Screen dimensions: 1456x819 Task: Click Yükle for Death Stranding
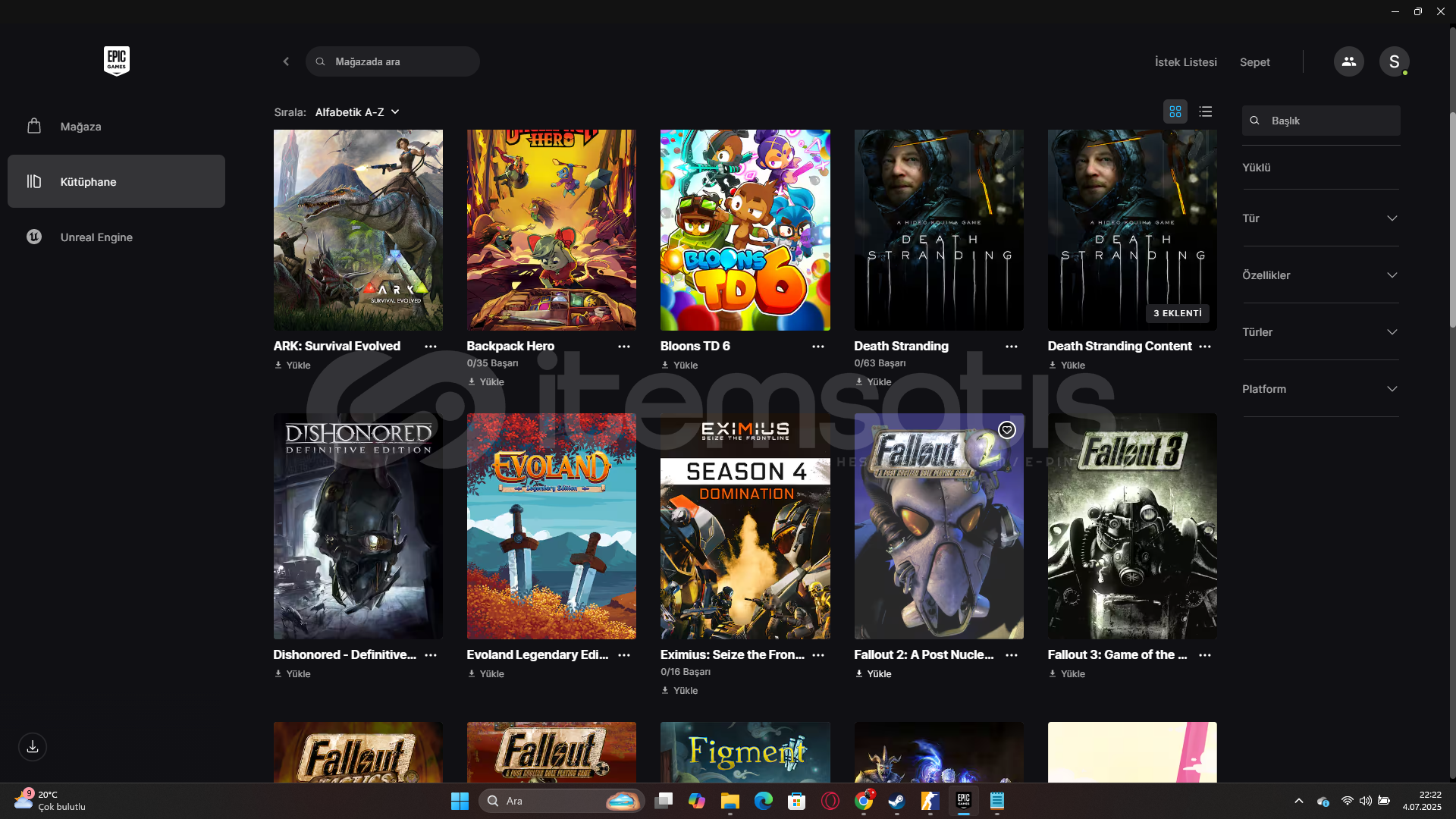873,382
